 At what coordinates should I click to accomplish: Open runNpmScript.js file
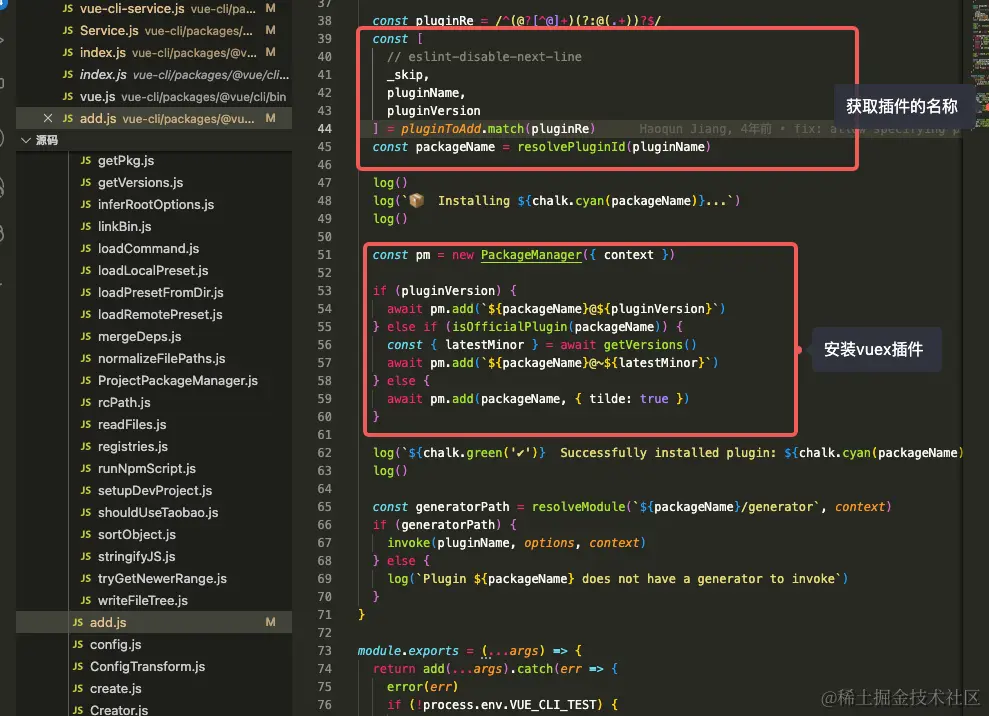146,469
